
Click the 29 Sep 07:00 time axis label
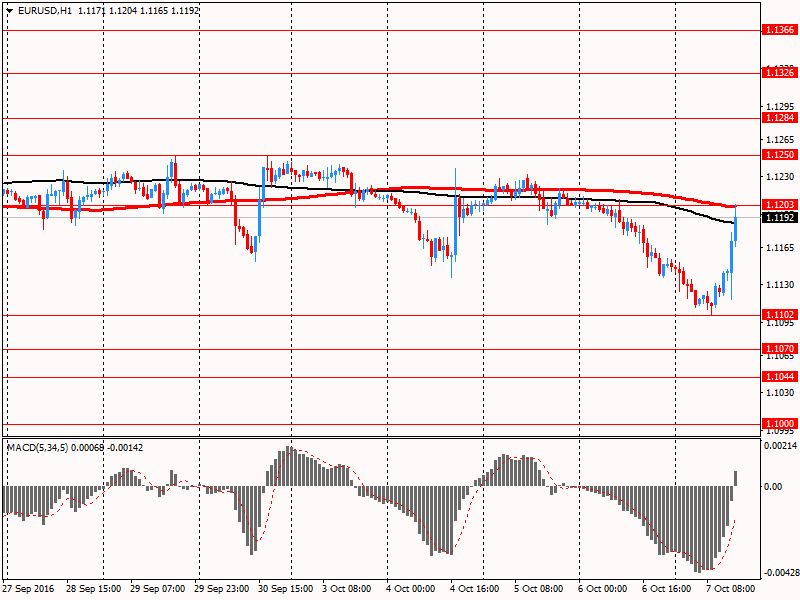click(x=158, y=589)
